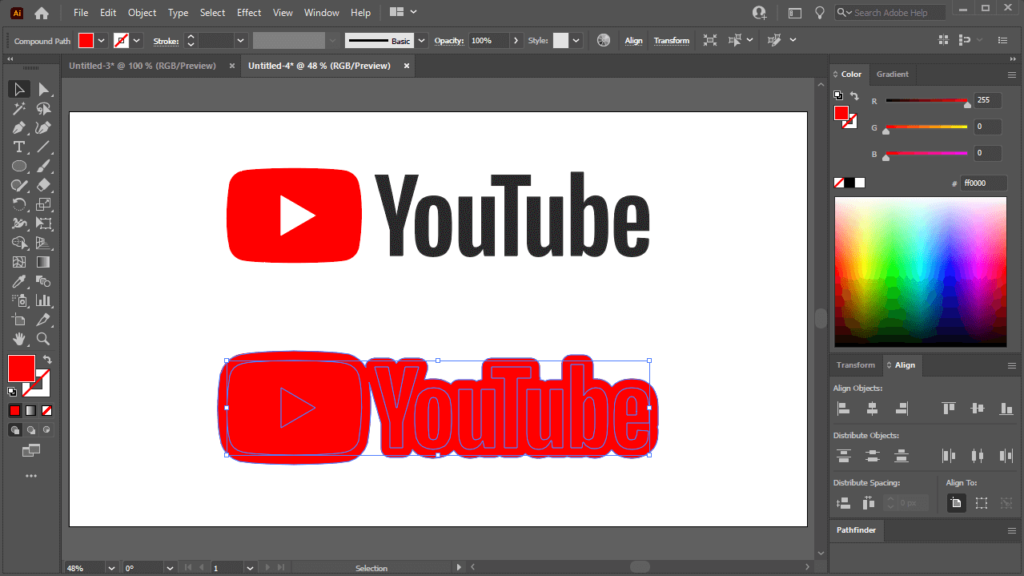
Task: Click Vertical Distribute Center in Align panel
Action: [x=871, y=455]
